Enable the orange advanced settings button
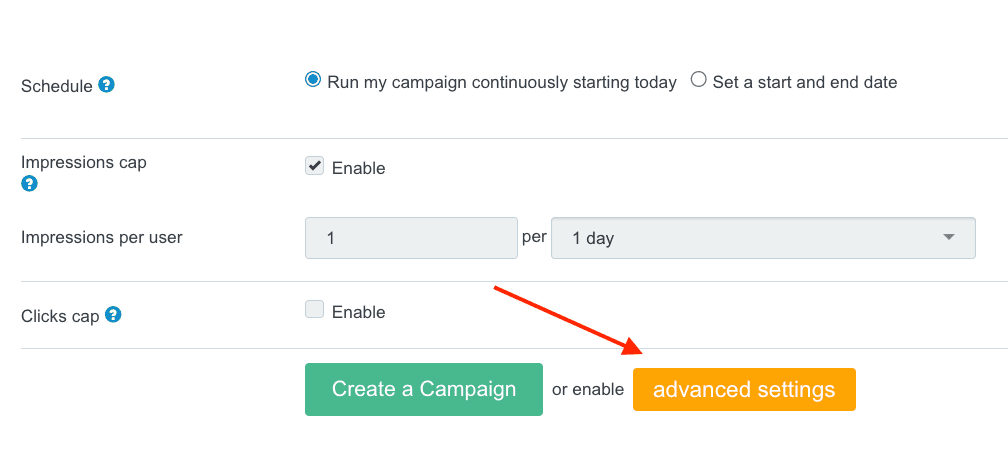Image resolution: width=1008 pixels, height=472 pixels. (x=744, y=389)
